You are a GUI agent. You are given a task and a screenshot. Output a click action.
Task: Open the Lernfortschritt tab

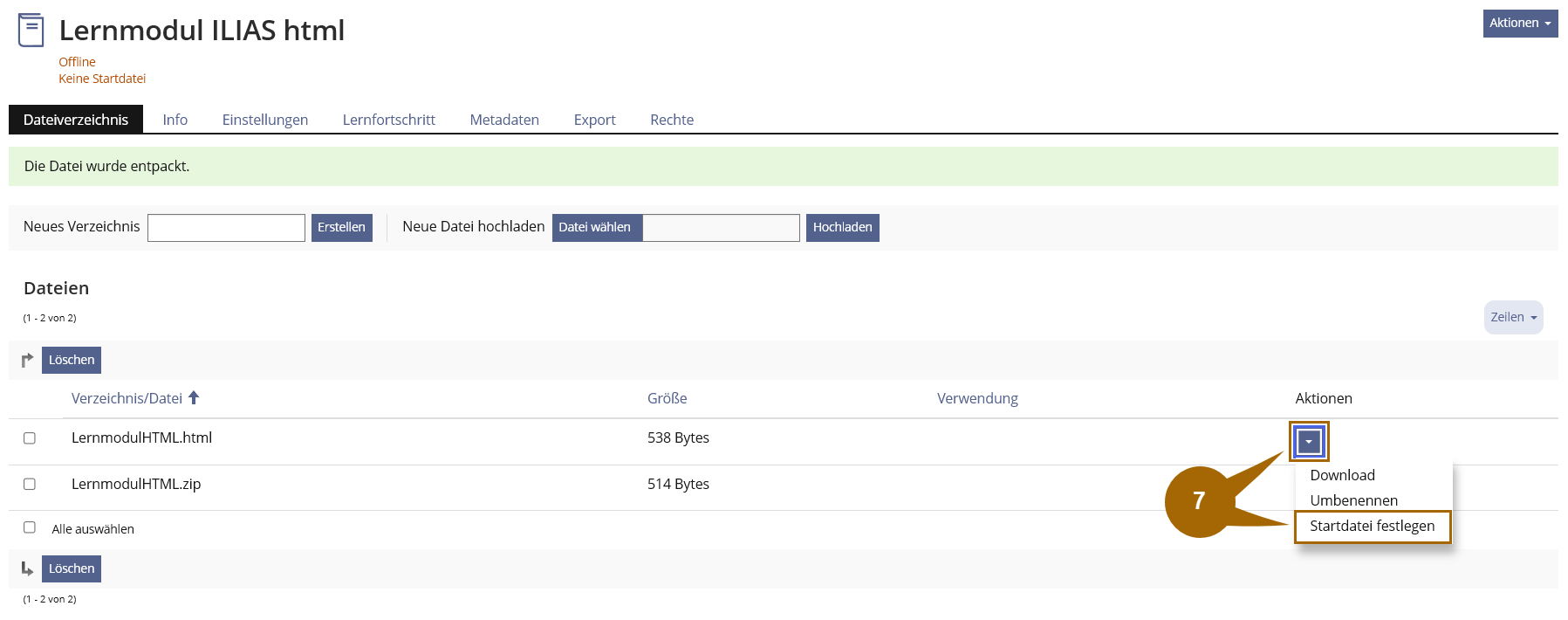388,120
